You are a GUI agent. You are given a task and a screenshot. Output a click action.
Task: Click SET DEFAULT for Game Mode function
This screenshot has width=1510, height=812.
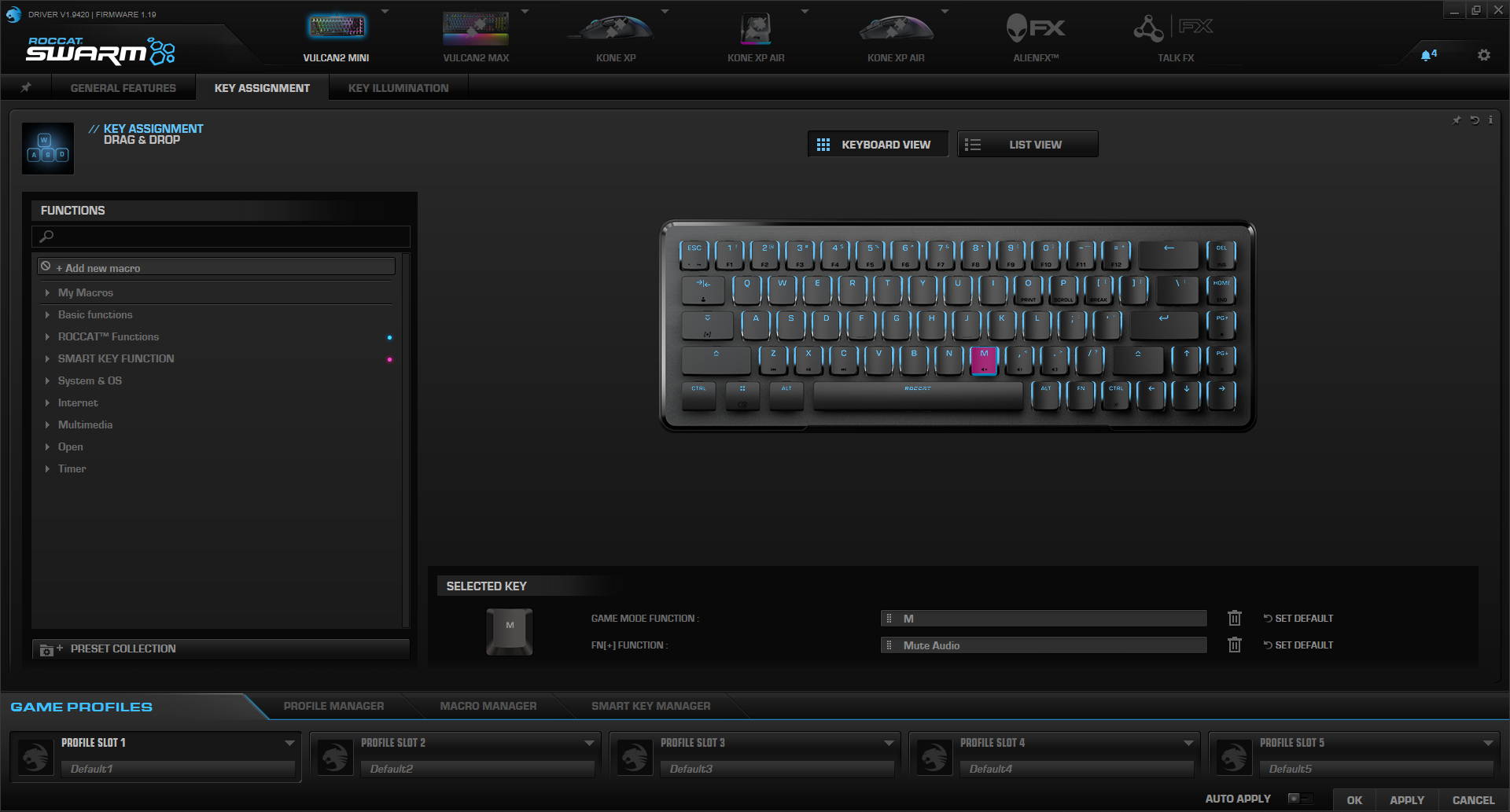click(1298, 619)
